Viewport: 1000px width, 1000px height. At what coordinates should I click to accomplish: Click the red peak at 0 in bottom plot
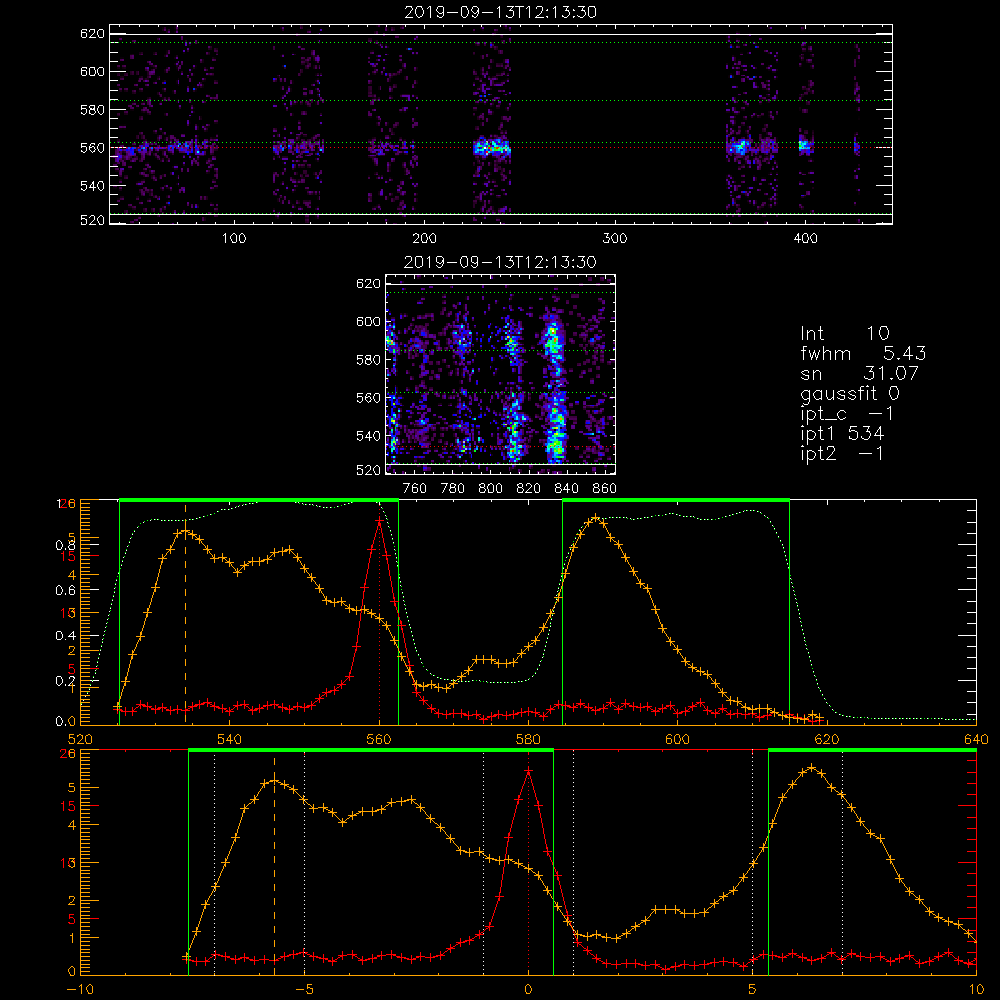pyautogui.click(x=528, y=772)
